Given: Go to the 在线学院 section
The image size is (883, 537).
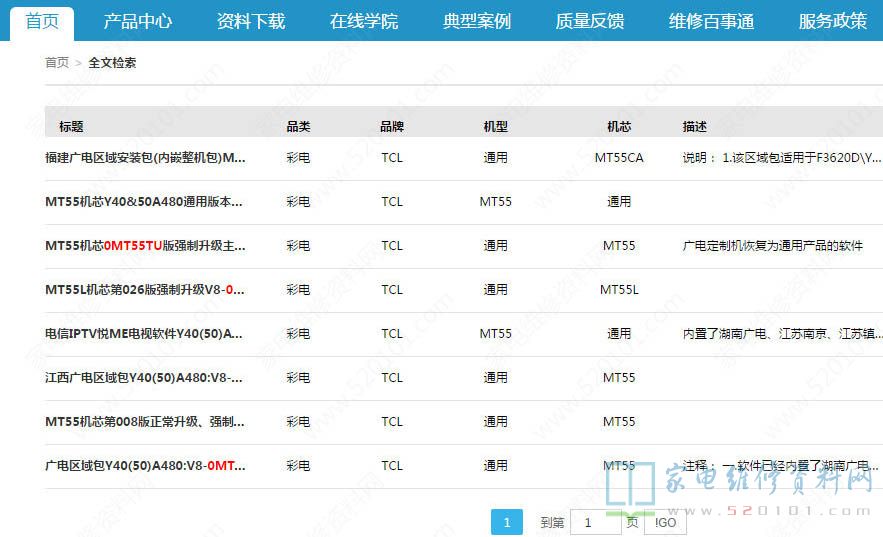Looking at the screenshot, I should point(364,21).
